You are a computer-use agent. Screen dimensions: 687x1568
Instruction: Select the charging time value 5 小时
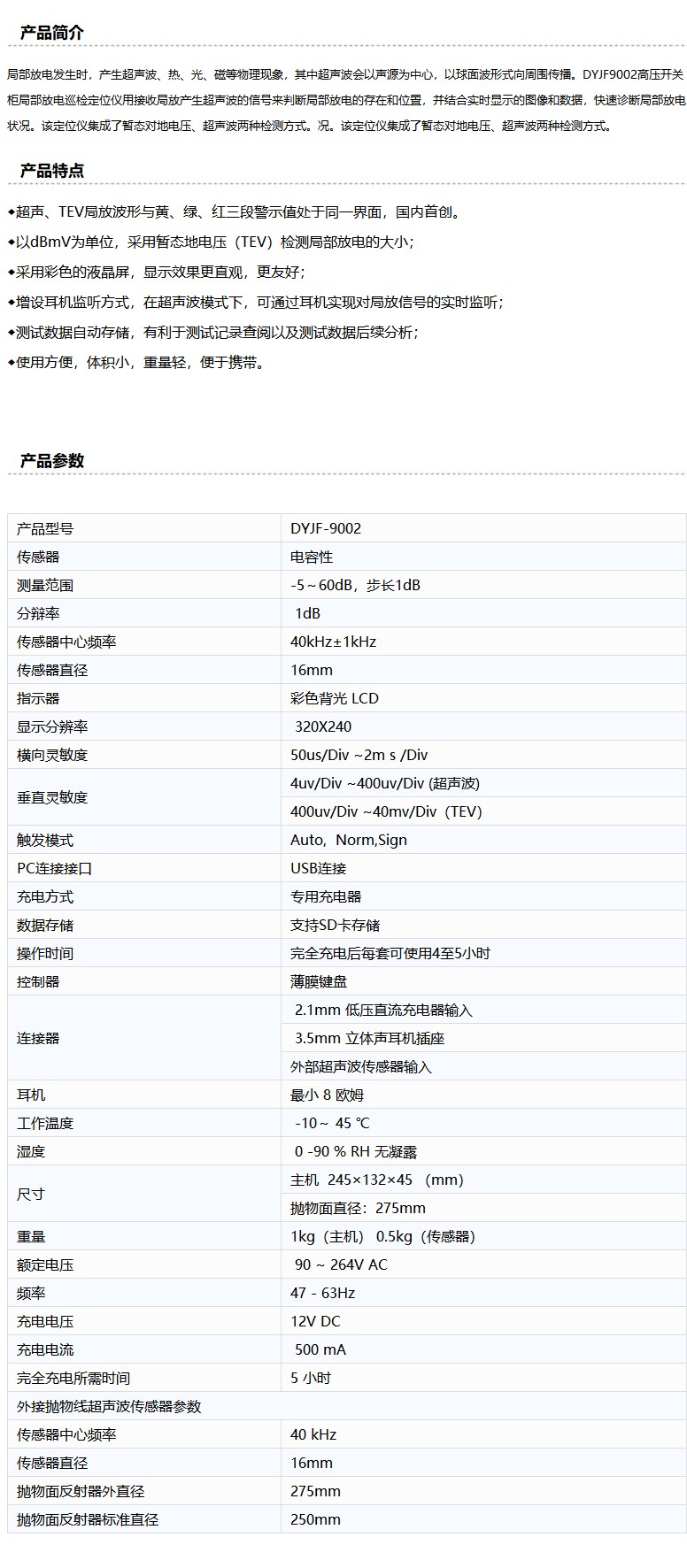311,1378
